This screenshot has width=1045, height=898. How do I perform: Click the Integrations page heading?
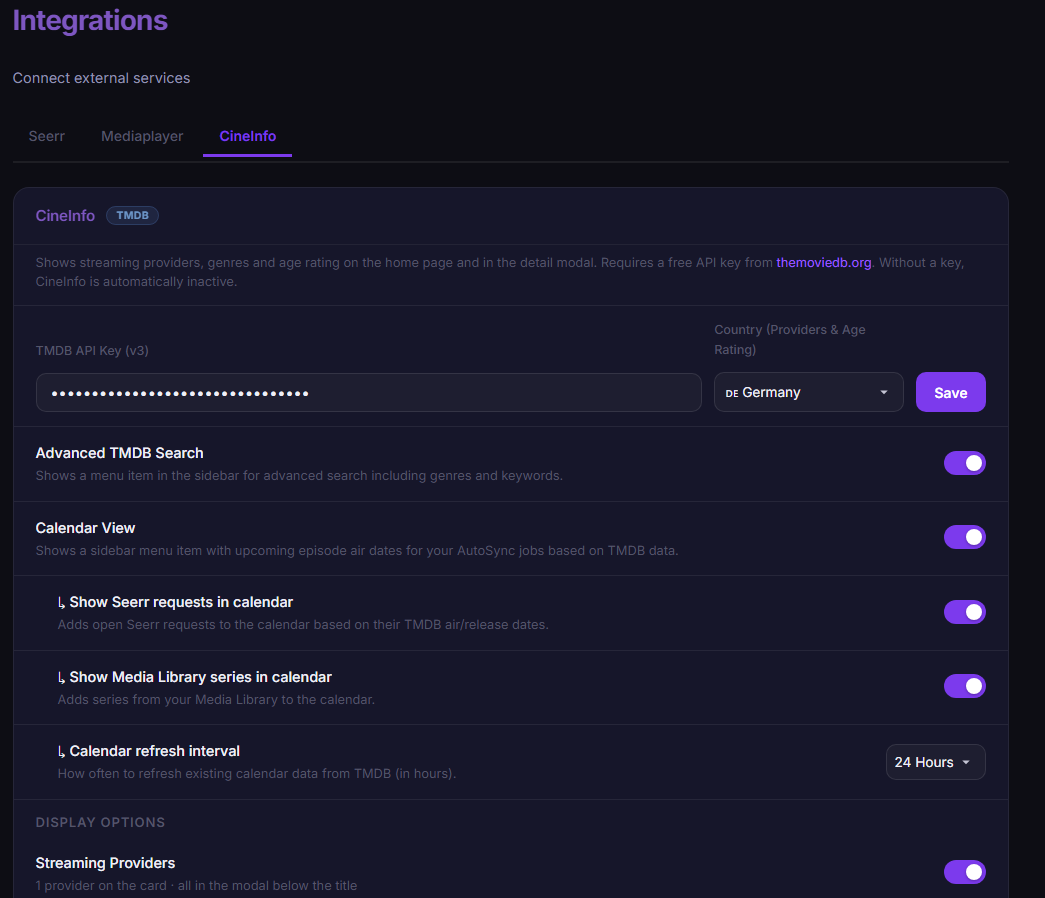90,20
